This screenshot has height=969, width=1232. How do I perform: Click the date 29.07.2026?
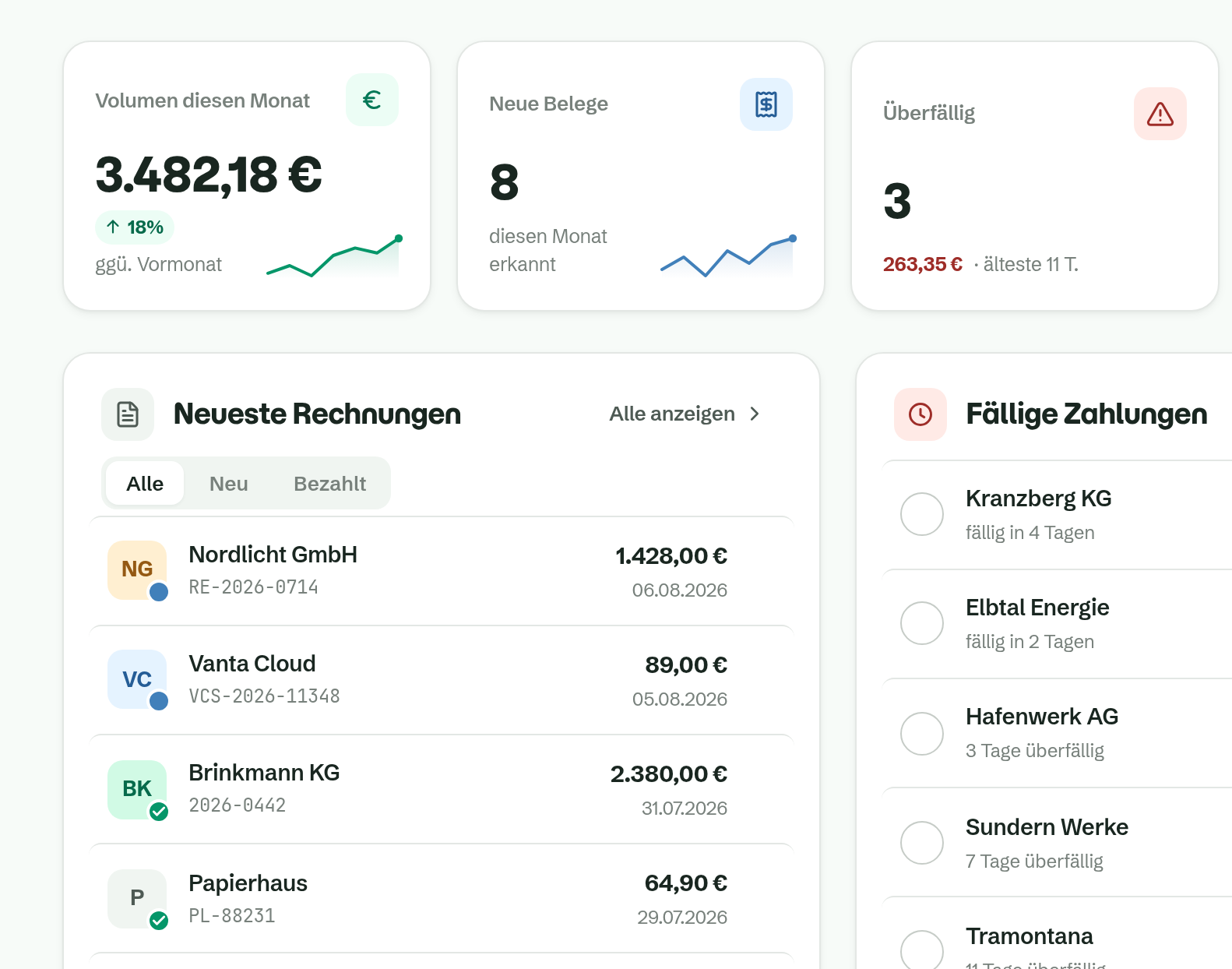coord(682,918)
